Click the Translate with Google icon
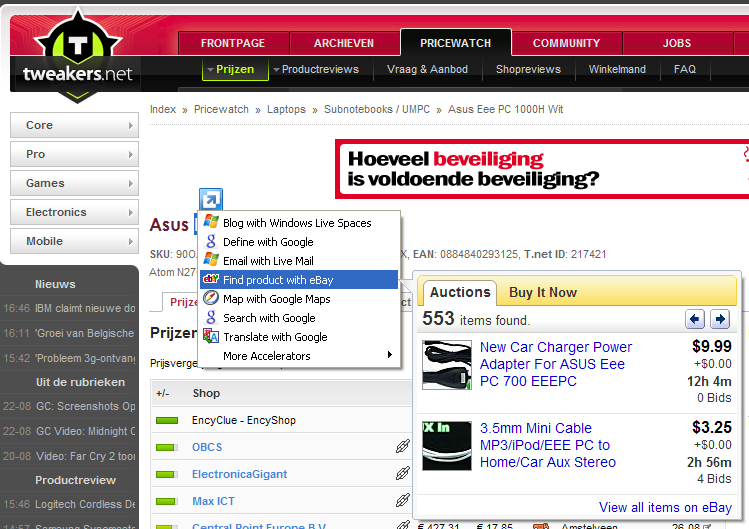This screenshot has width=749, height=529. pyautogui.click(x=211, y=336)
